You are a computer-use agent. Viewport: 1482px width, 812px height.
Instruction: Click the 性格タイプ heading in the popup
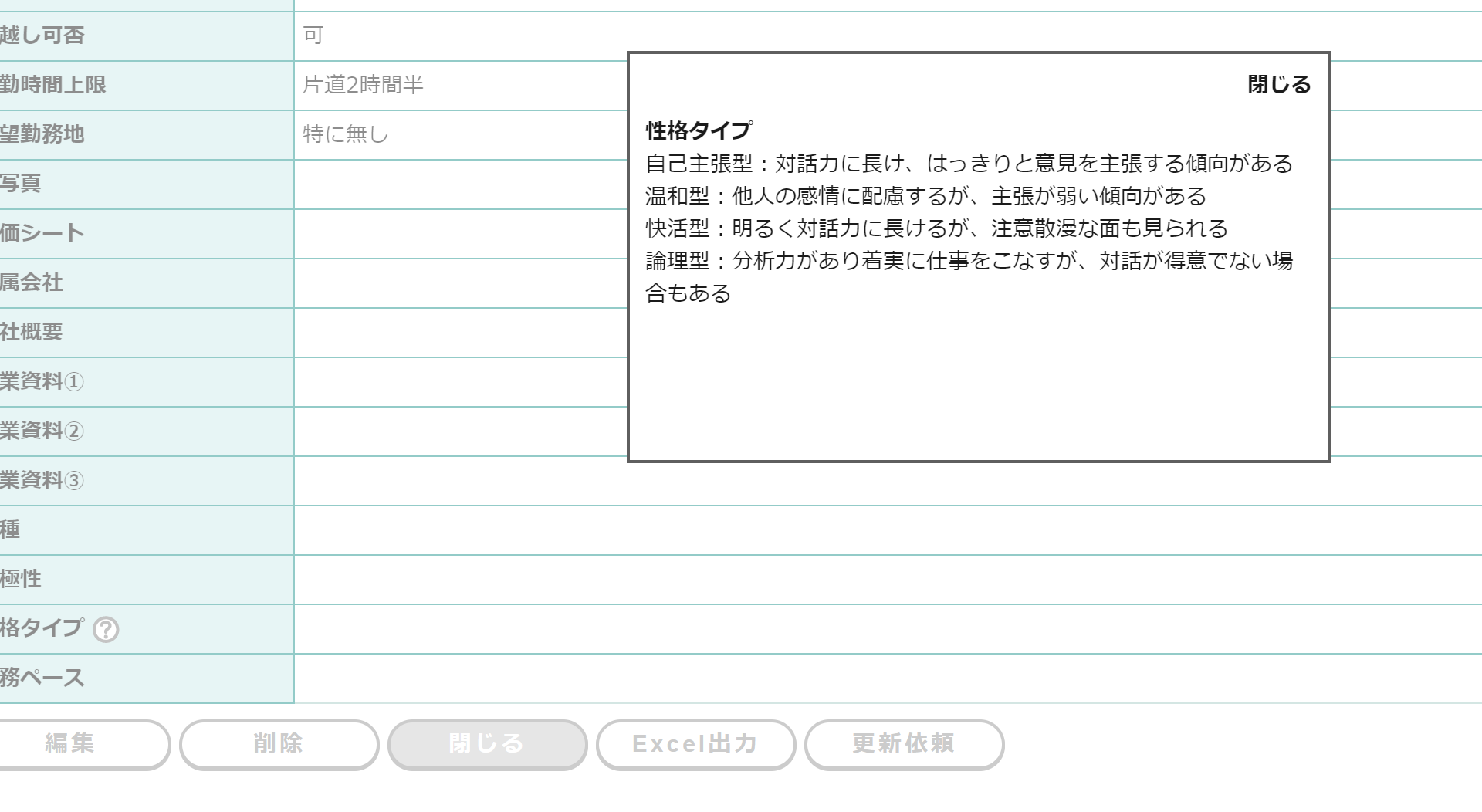point(699,130)
